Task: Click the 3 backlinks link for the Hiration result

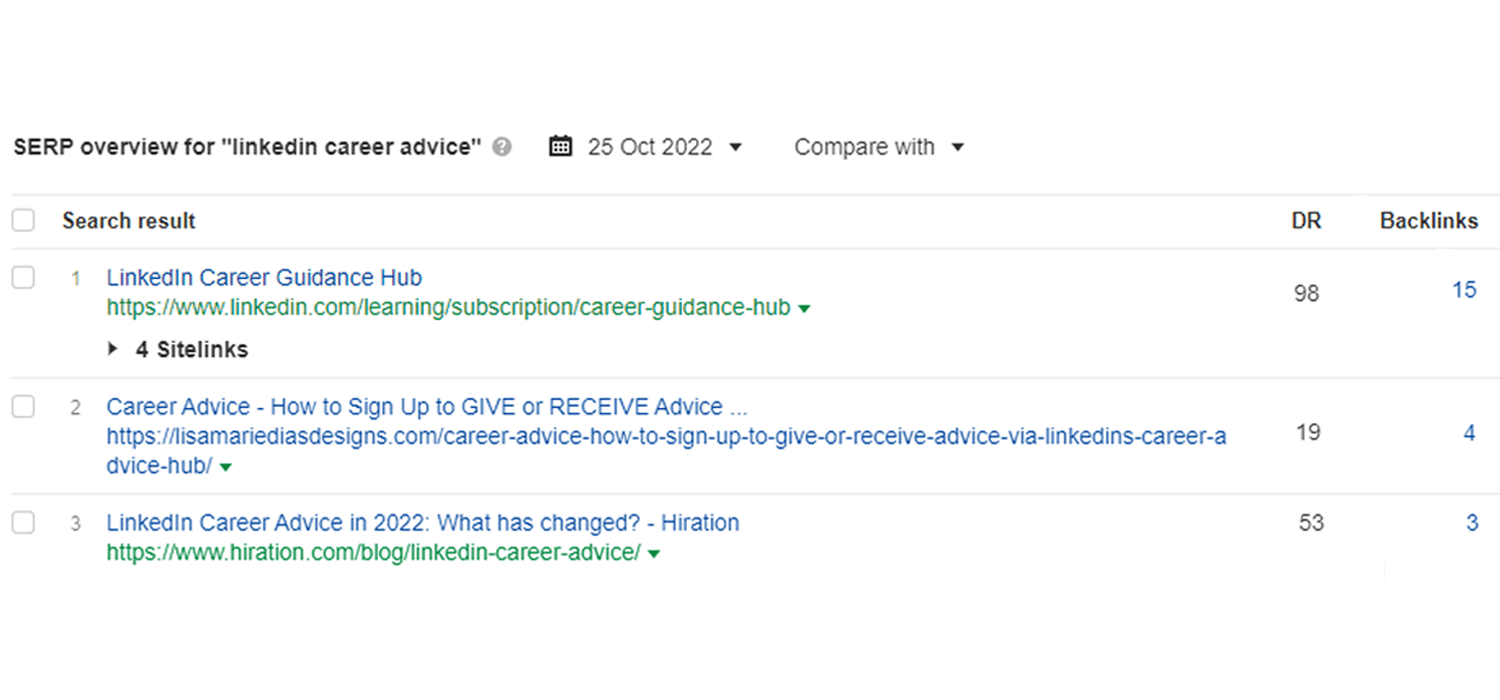Action: (1472, 522)
